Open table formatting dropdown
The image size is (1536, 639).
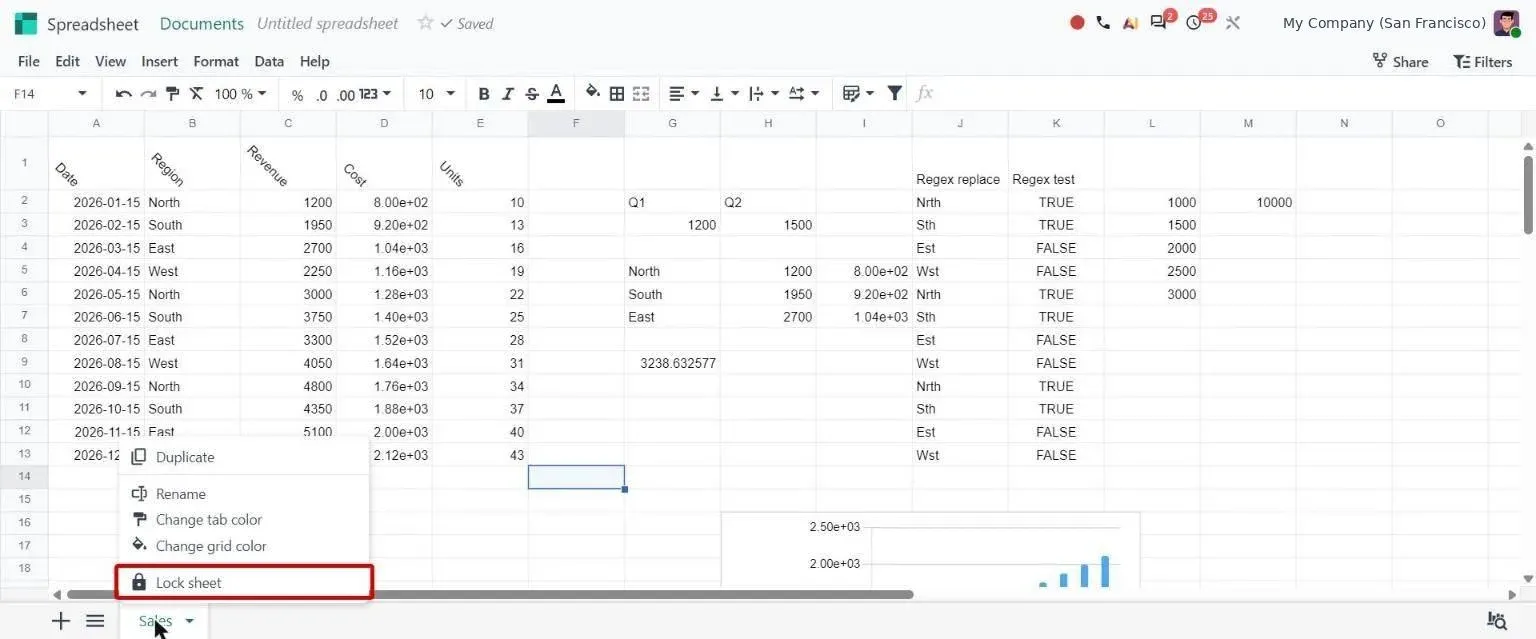(x=858, y=94)
